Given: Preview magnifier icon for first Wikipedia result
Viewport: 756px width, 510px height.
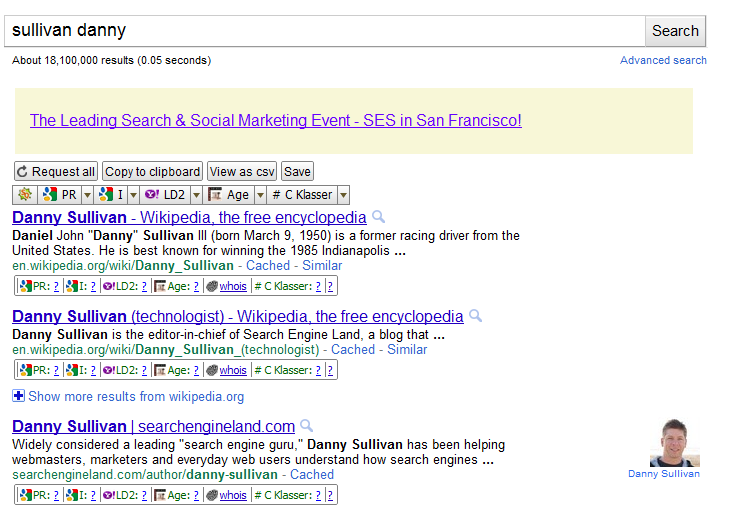Looking at the screenshot, I should click(x=378, y=217).
